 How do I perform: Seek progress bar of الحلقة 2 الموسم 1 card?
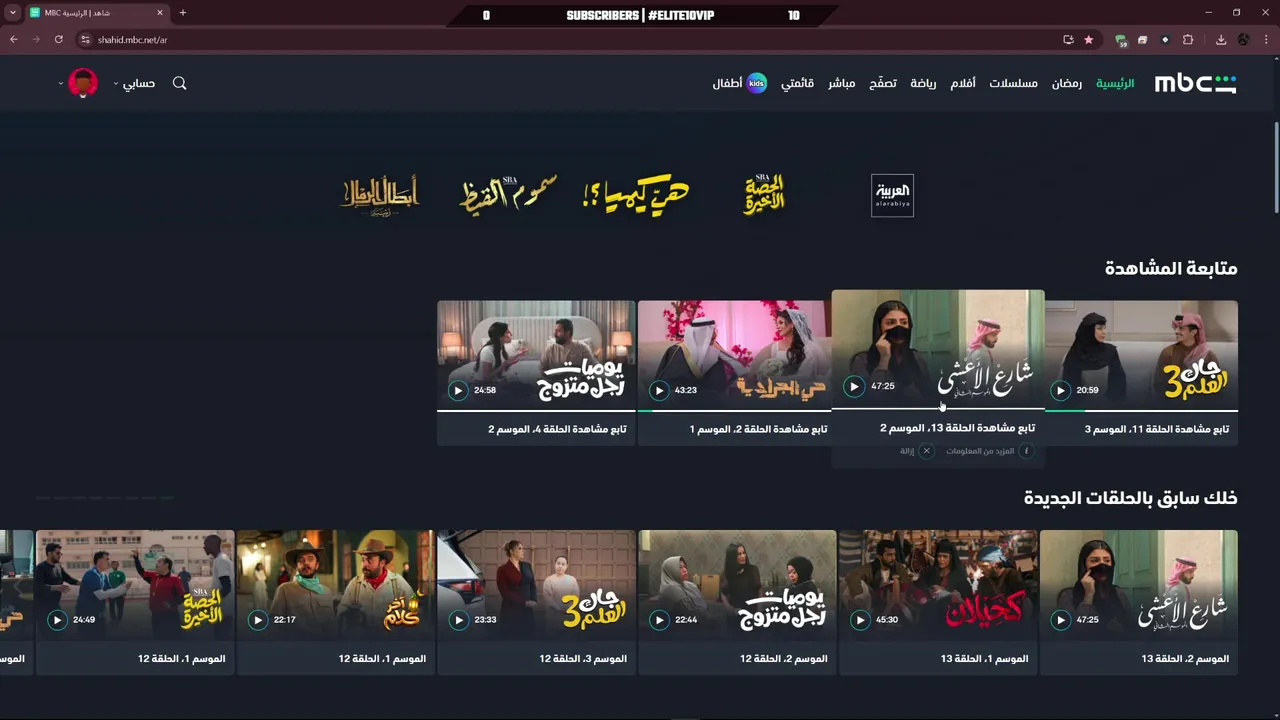pyautogui.click(x=734, y=410)
